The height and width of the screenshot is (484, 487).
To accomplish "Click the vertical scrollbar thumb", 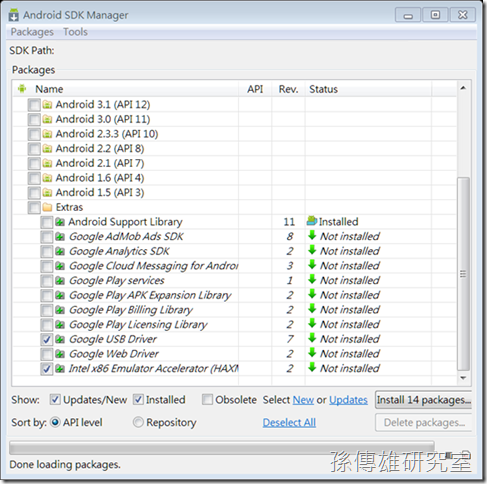I will click(x=463, y=274).
